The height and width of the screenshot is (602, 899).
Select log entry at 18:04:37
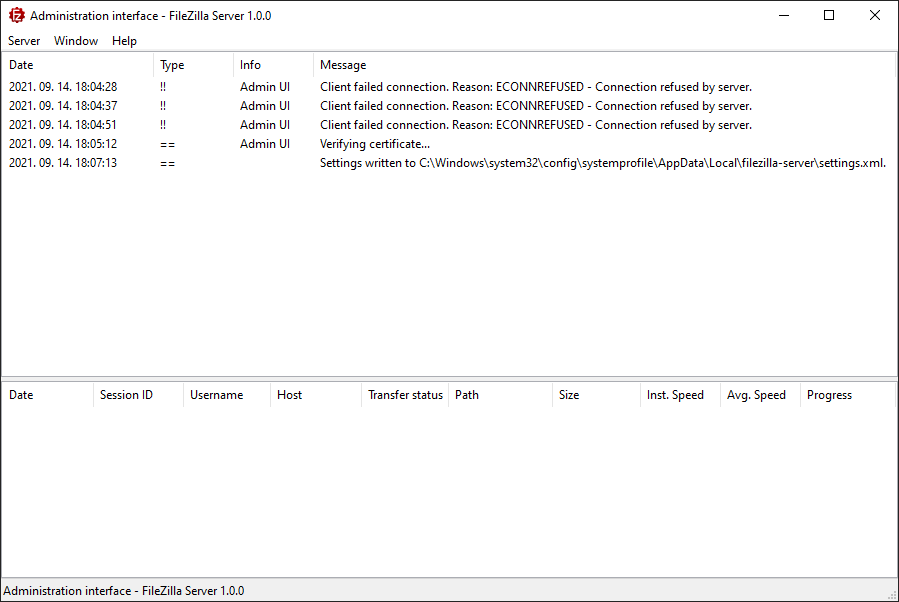(449, 105)
